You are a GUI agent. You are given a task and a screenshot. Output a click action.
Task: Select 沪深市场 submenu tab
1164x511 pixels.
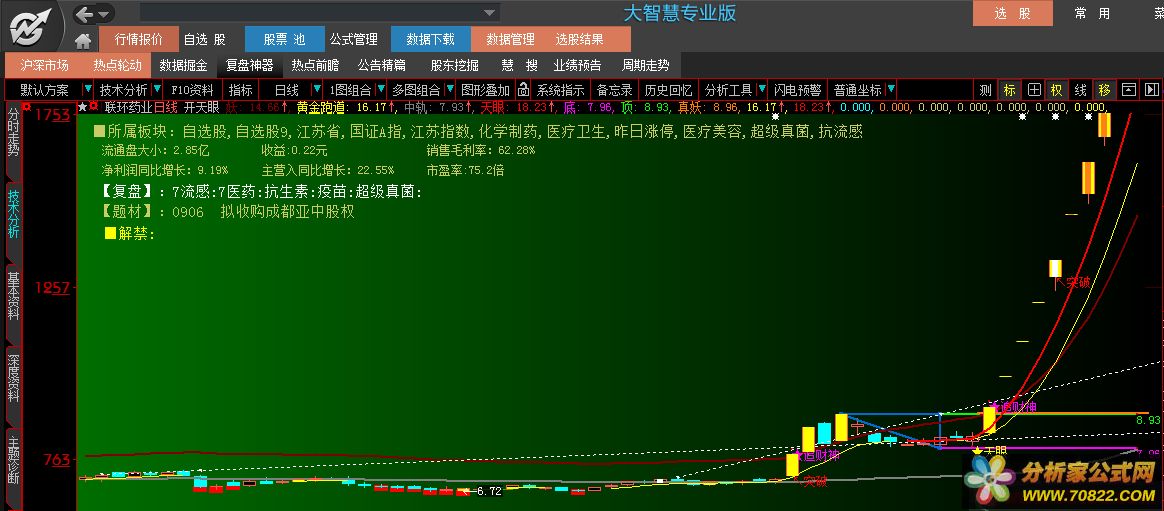45,65
